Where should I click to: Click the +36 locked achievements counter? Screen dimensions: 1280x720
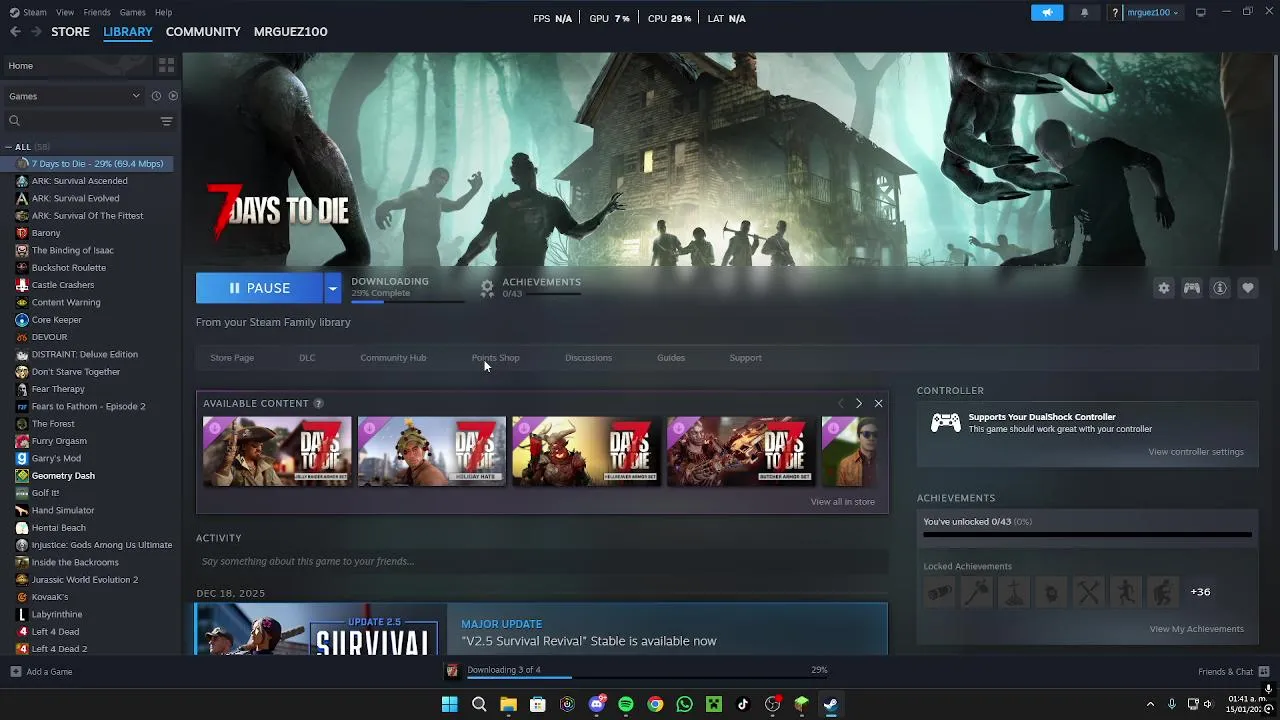pos(1200,592)
